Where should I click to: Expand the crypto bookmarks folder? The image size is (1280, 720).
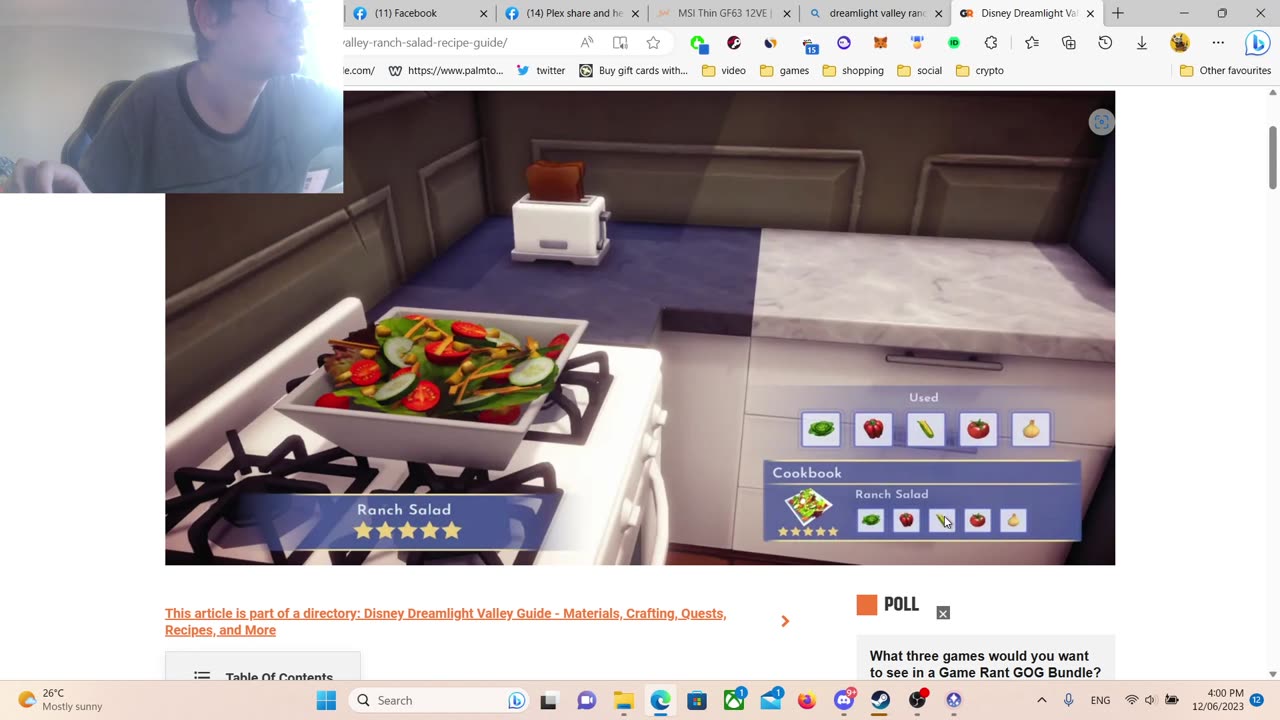pyautogui.click(x=979, y=71)
